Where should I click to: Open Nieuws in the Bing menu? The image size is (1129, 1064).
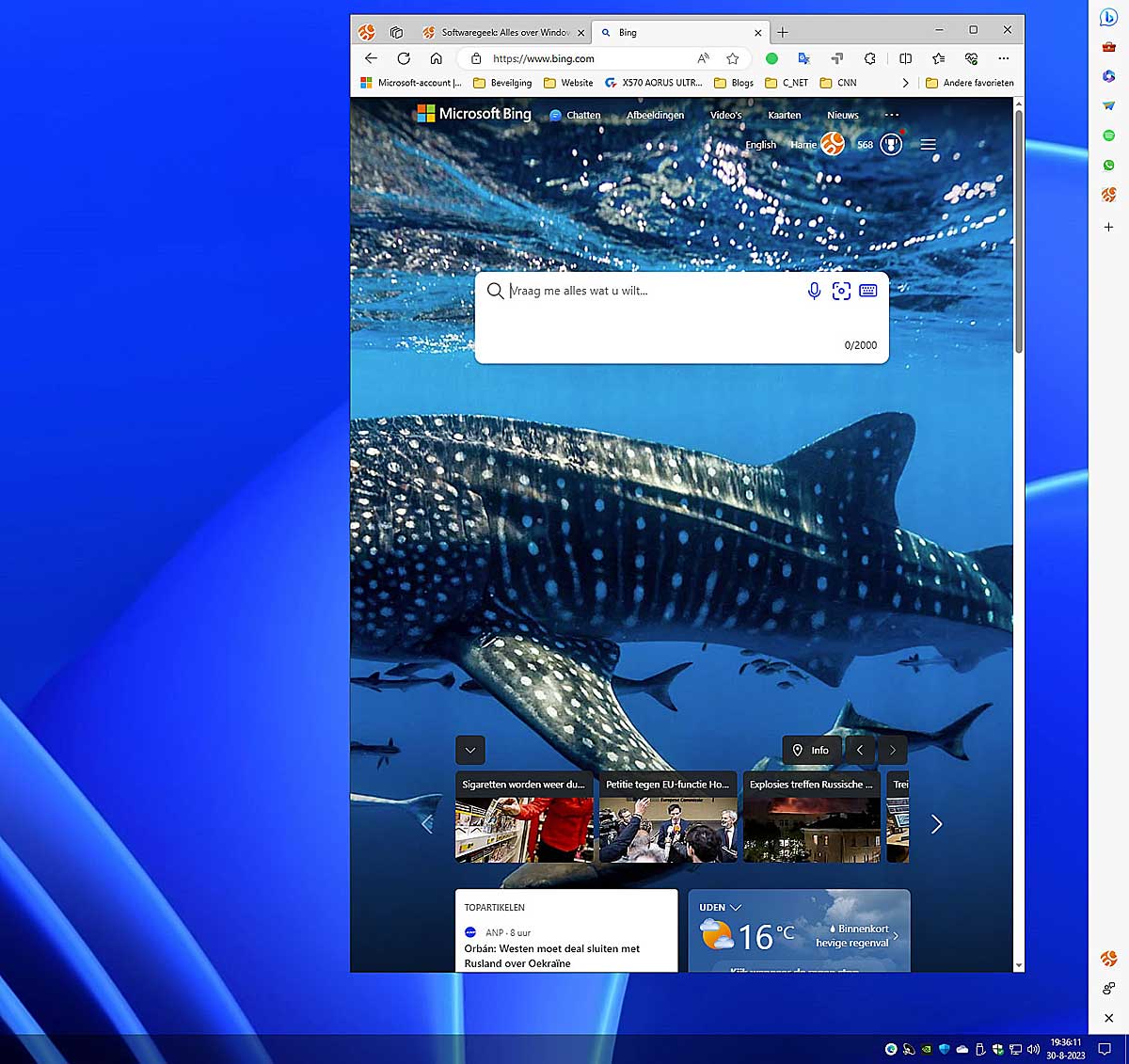coord(843,115)
